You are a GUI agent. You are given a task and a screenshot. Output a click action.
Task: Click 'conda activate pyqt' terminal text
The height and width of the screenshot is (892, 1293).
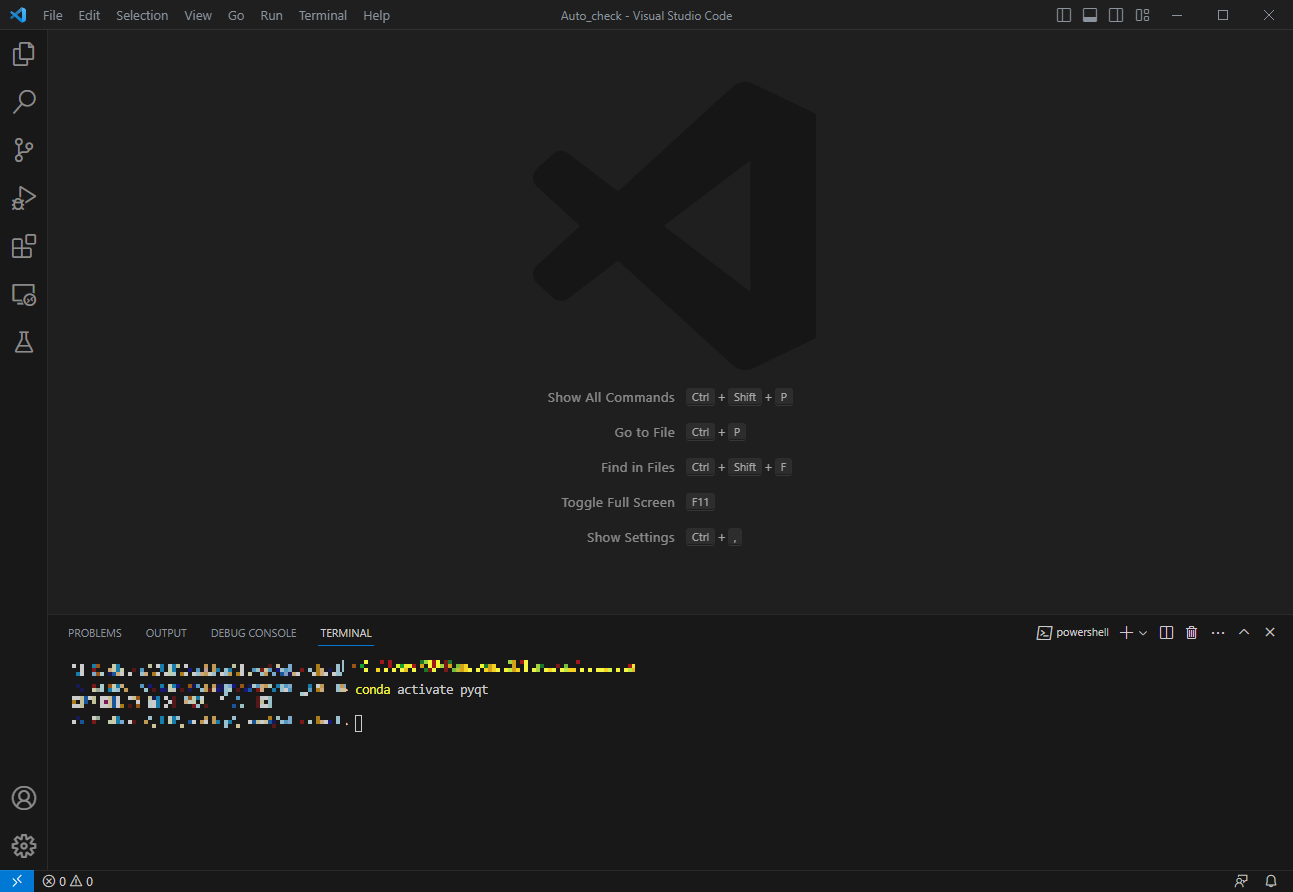tap(422, 690)
